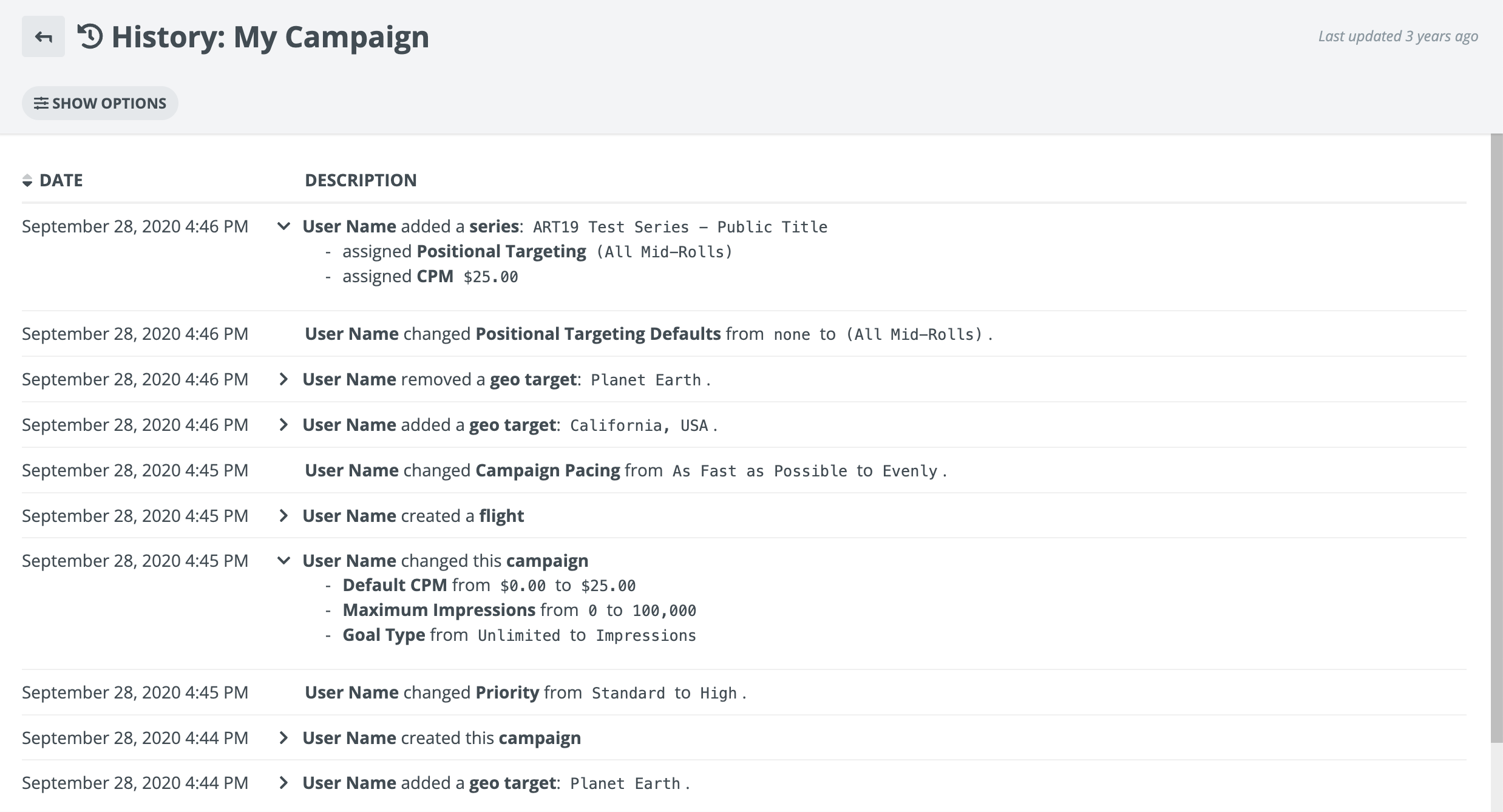The height and width of the screenshot is (812, 1503).
Task: Expand the removed Planet Earth geo target
Action: [x=283, y=379]
